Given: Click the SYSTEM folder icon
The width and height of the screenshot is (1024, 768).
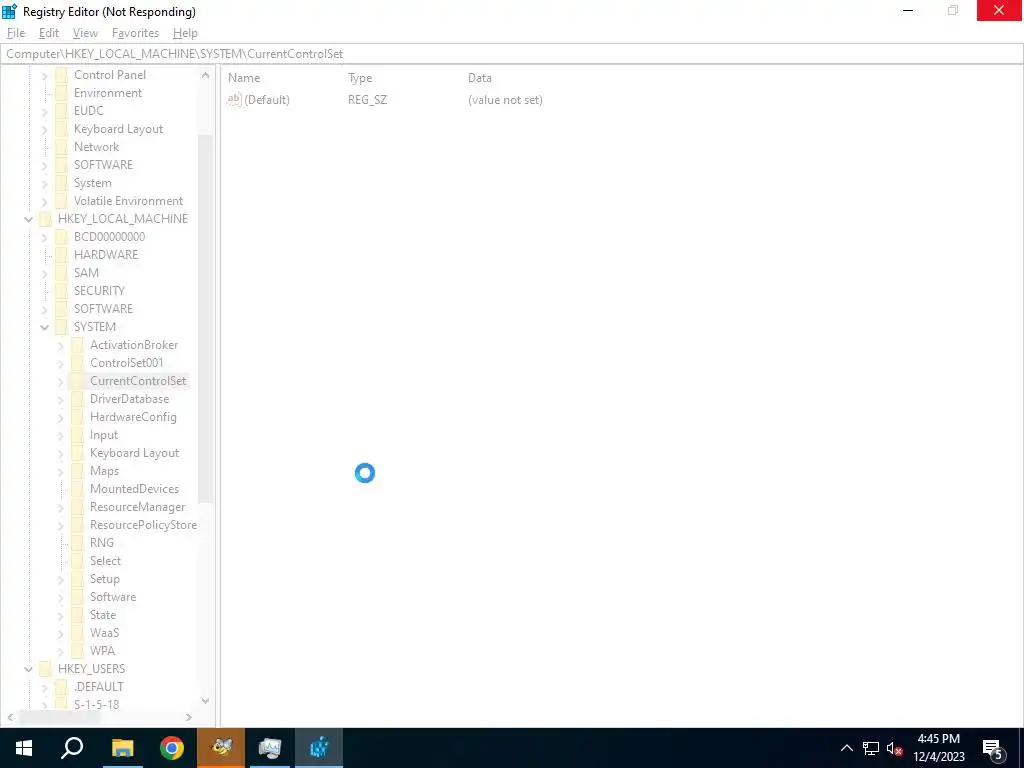Looking at the screenshot, I should pos(61,327).
